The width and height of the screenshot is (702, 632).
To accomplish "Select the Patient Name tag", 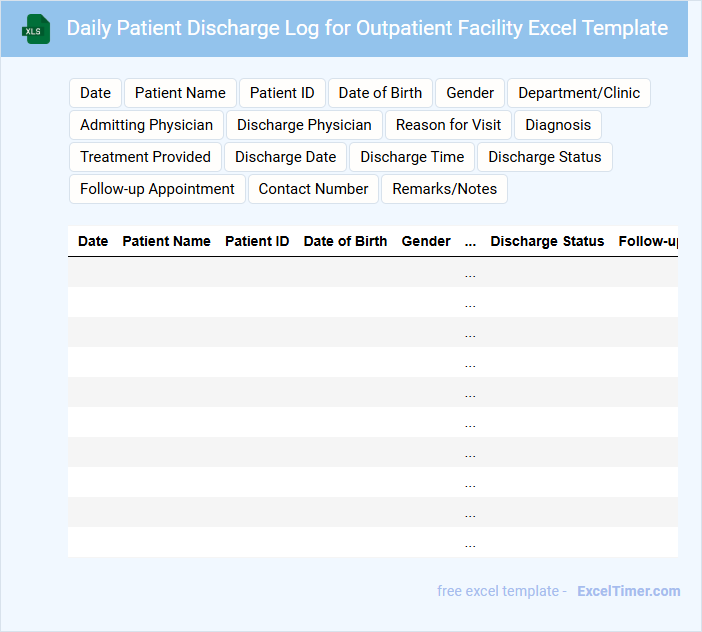I will coord(180,93).
